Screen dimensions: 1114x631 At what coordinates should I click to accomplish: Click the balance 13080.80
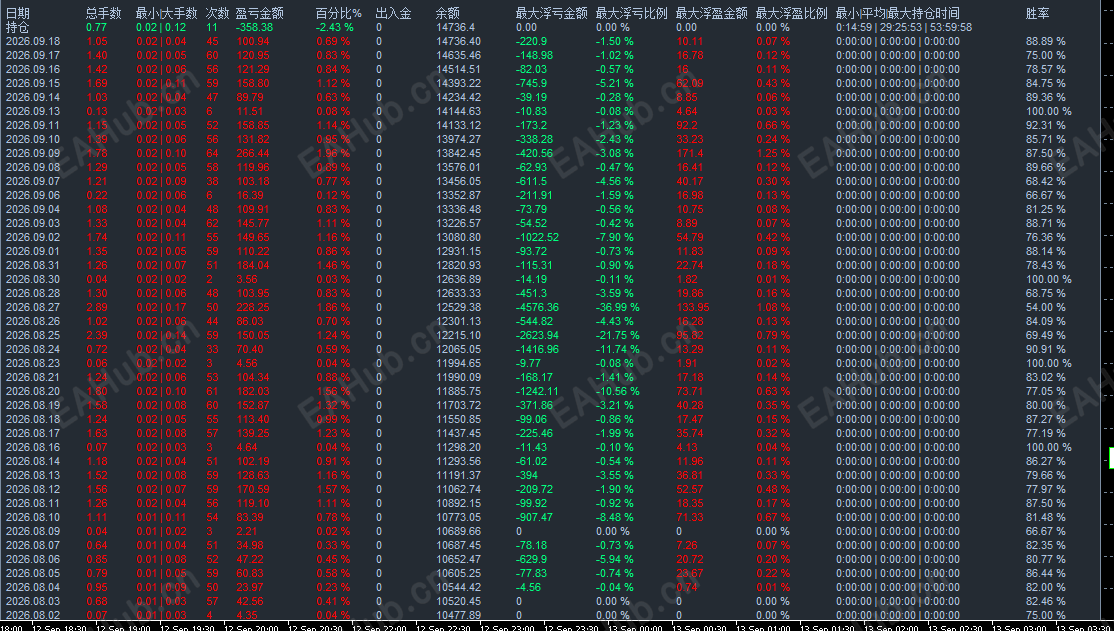pyautogui.click(x=458, y=237)
